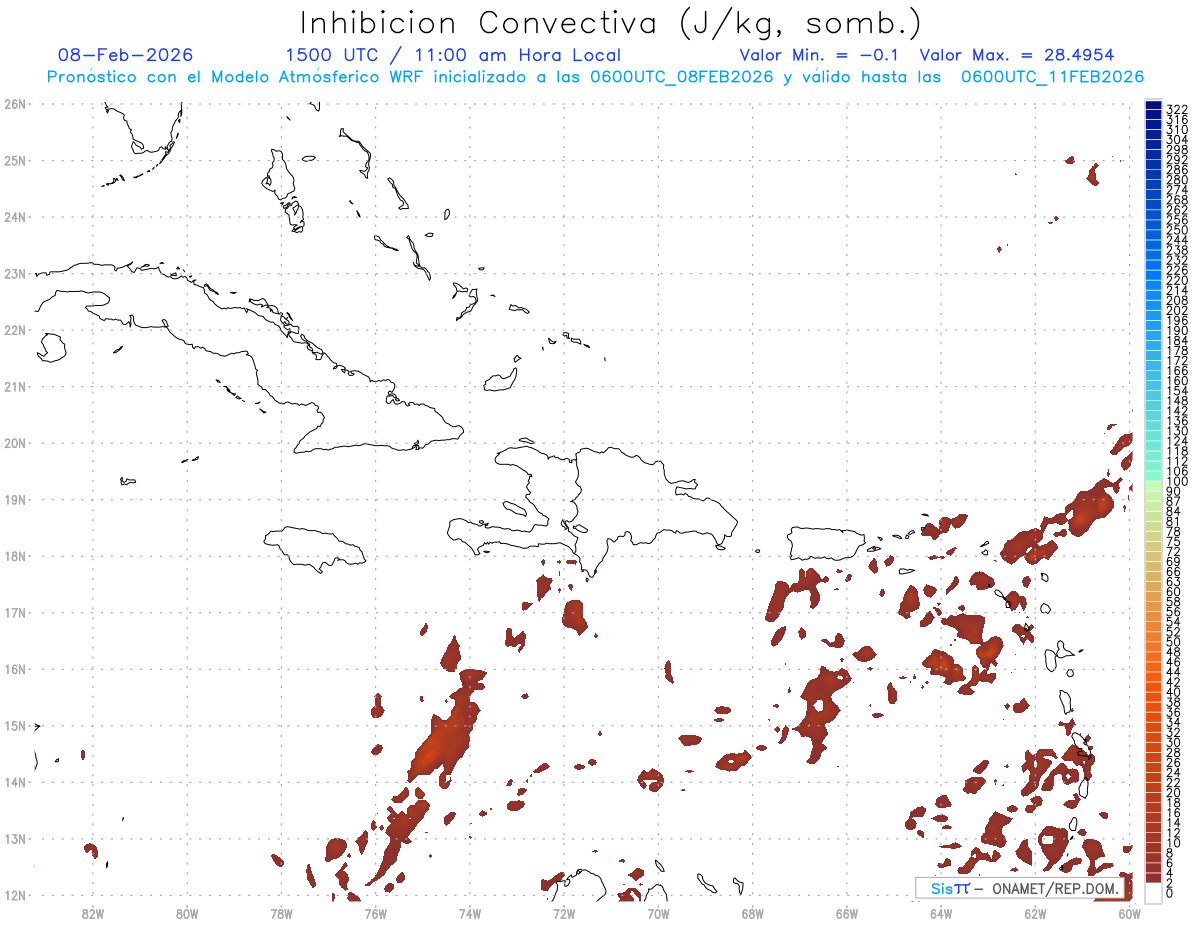Click the 18N latitude label
Image resolution: width=1200 pixels, height=927 pixels.
(x=14, y=556)
